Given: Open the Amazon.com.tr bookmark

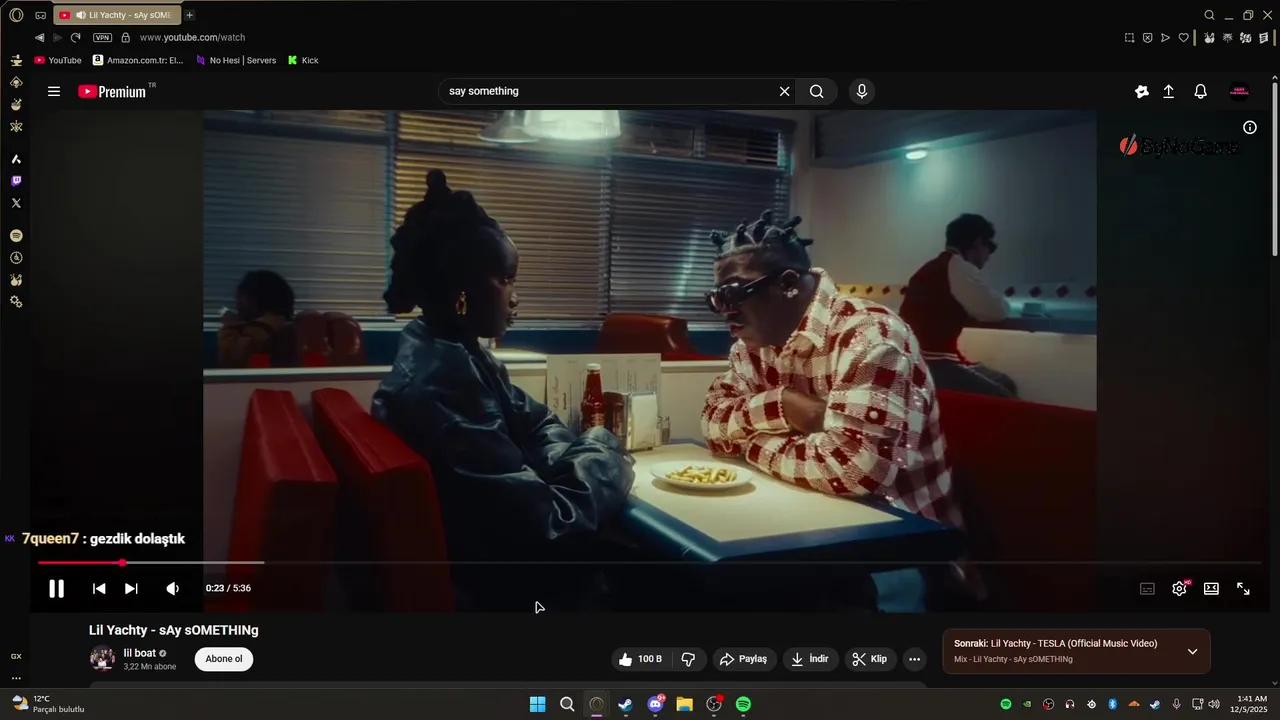Looking at the screenshot, I should click(138, 60).
